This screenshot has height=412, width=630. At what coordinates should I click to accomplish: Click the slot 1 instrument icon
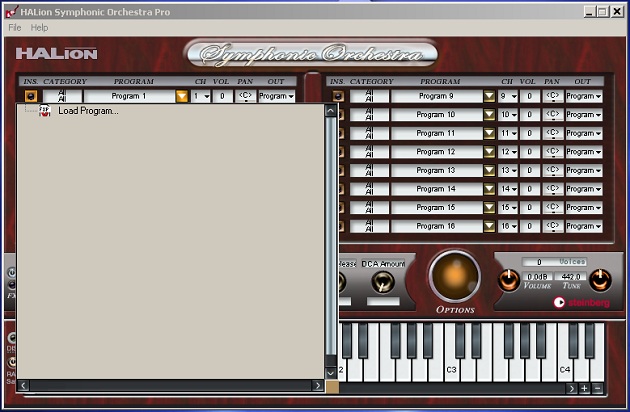click(x=30, y=96)
